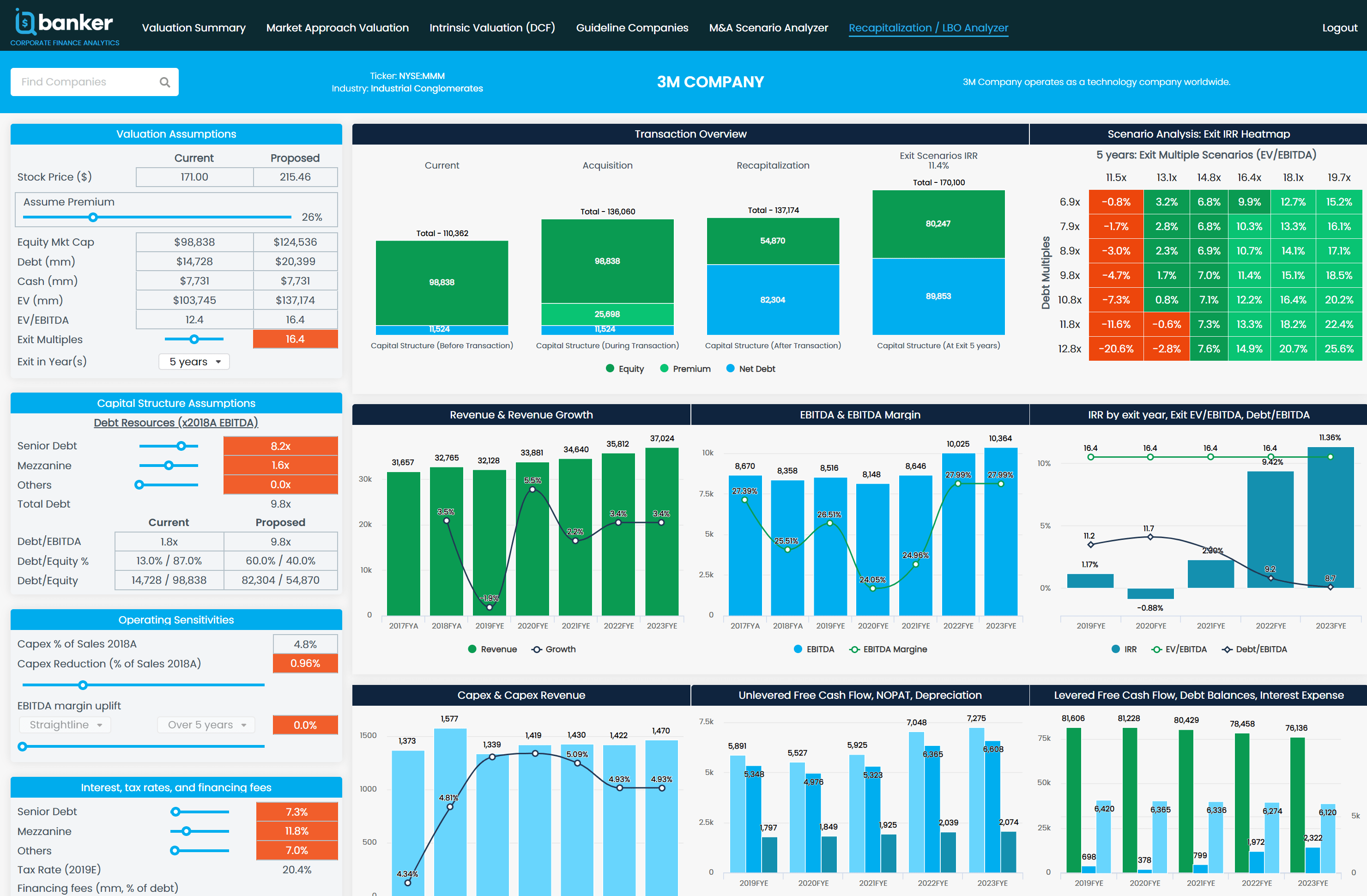
Task: Open the Exit in Year(s) dropdown
Action: pos(194,362)
